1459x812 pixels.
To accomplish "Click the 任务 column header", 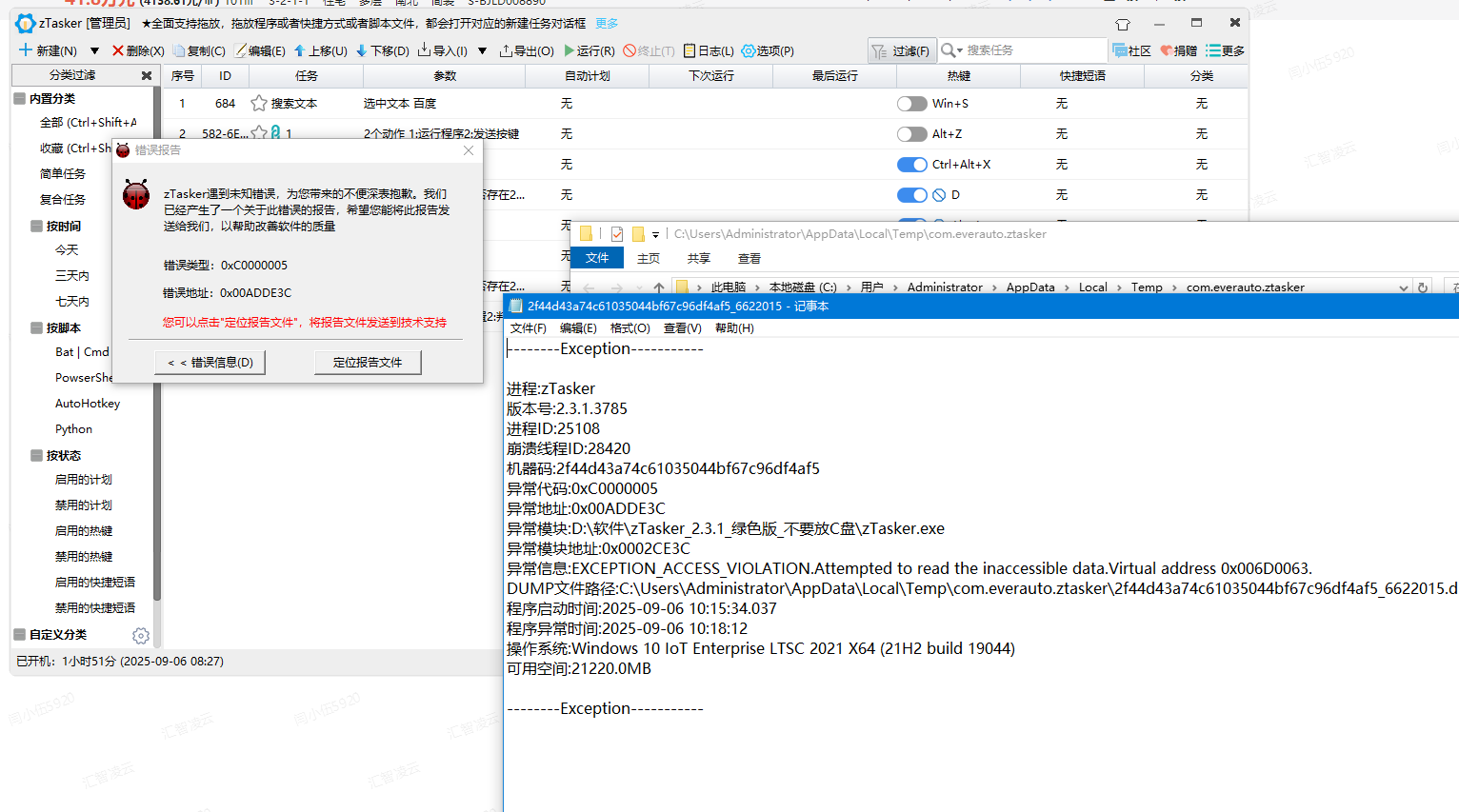I will [306, 75].
